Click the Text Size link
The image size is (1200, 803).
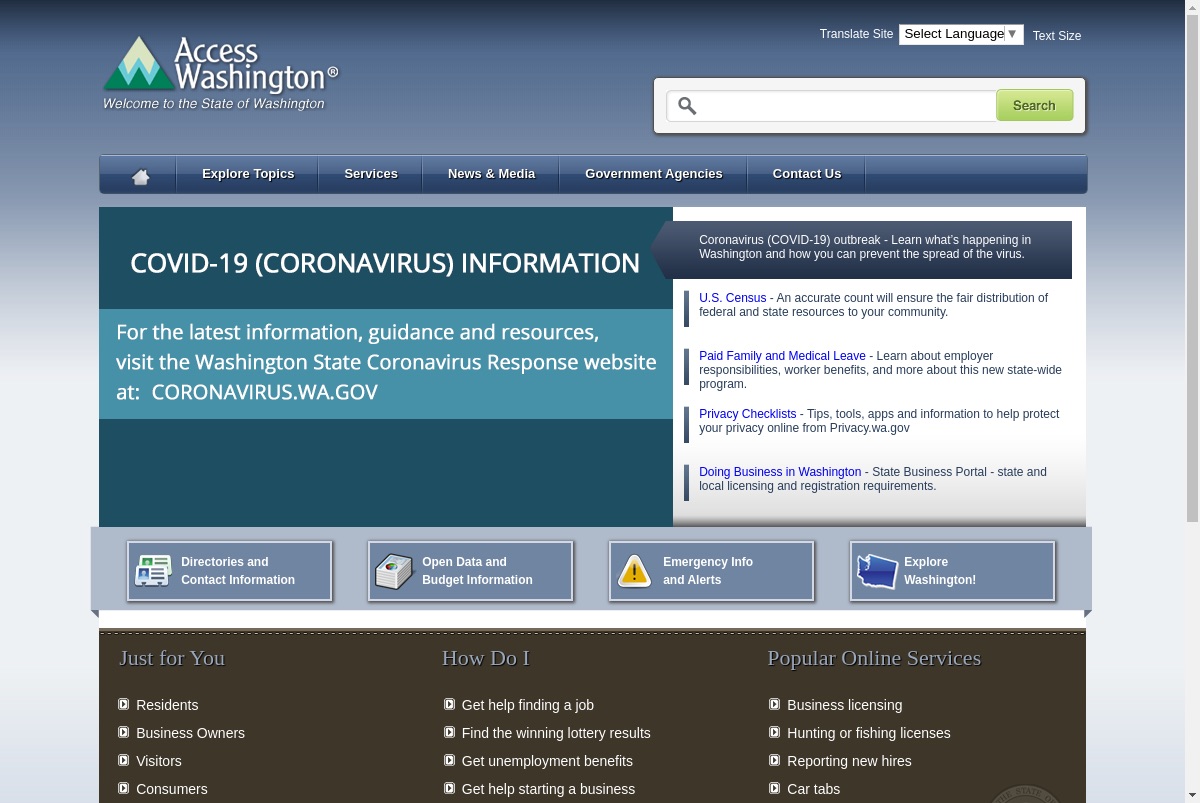tap(1057, 36)
